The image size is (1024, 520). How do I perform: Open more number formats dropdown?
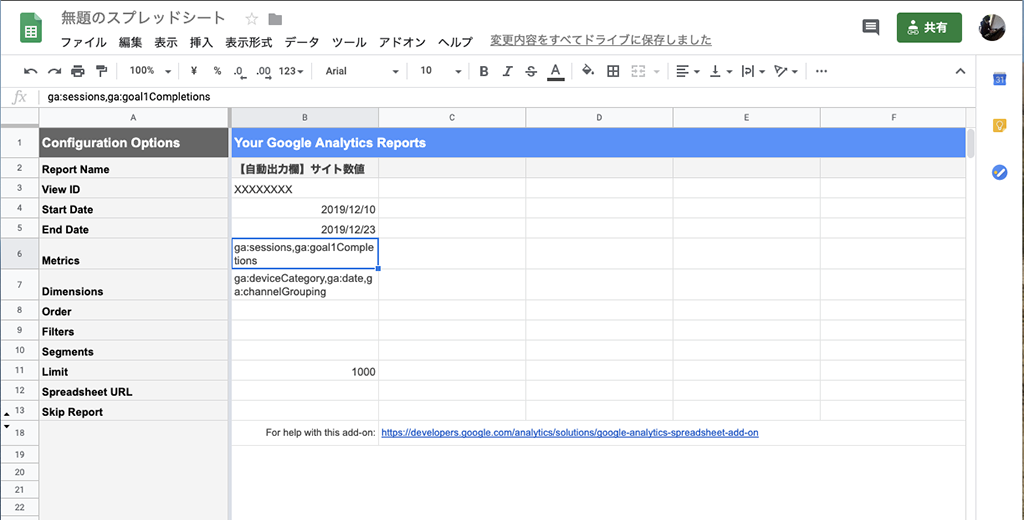tap(291, 71)
